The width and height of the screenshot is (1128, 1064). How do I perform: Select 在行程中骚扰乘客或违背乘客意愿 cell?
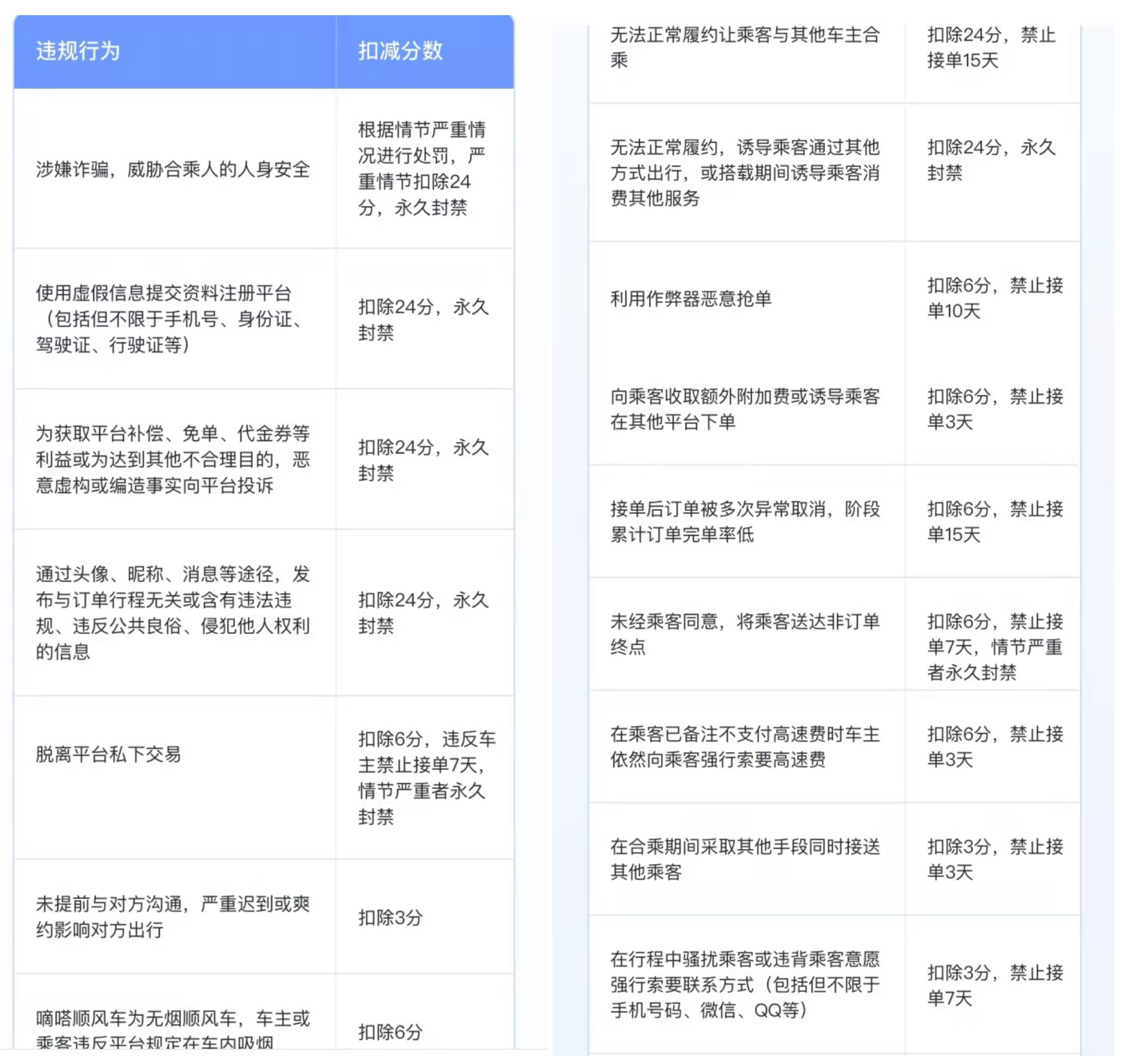[x=747, y=985]
